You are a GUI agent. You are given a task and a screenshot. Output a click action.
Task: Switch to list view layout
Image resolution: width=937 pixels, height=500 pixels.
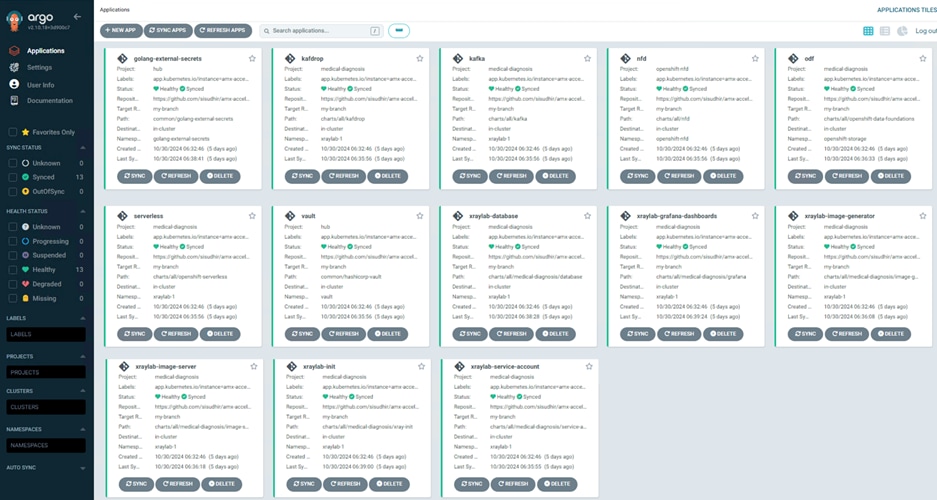(885, 31)
